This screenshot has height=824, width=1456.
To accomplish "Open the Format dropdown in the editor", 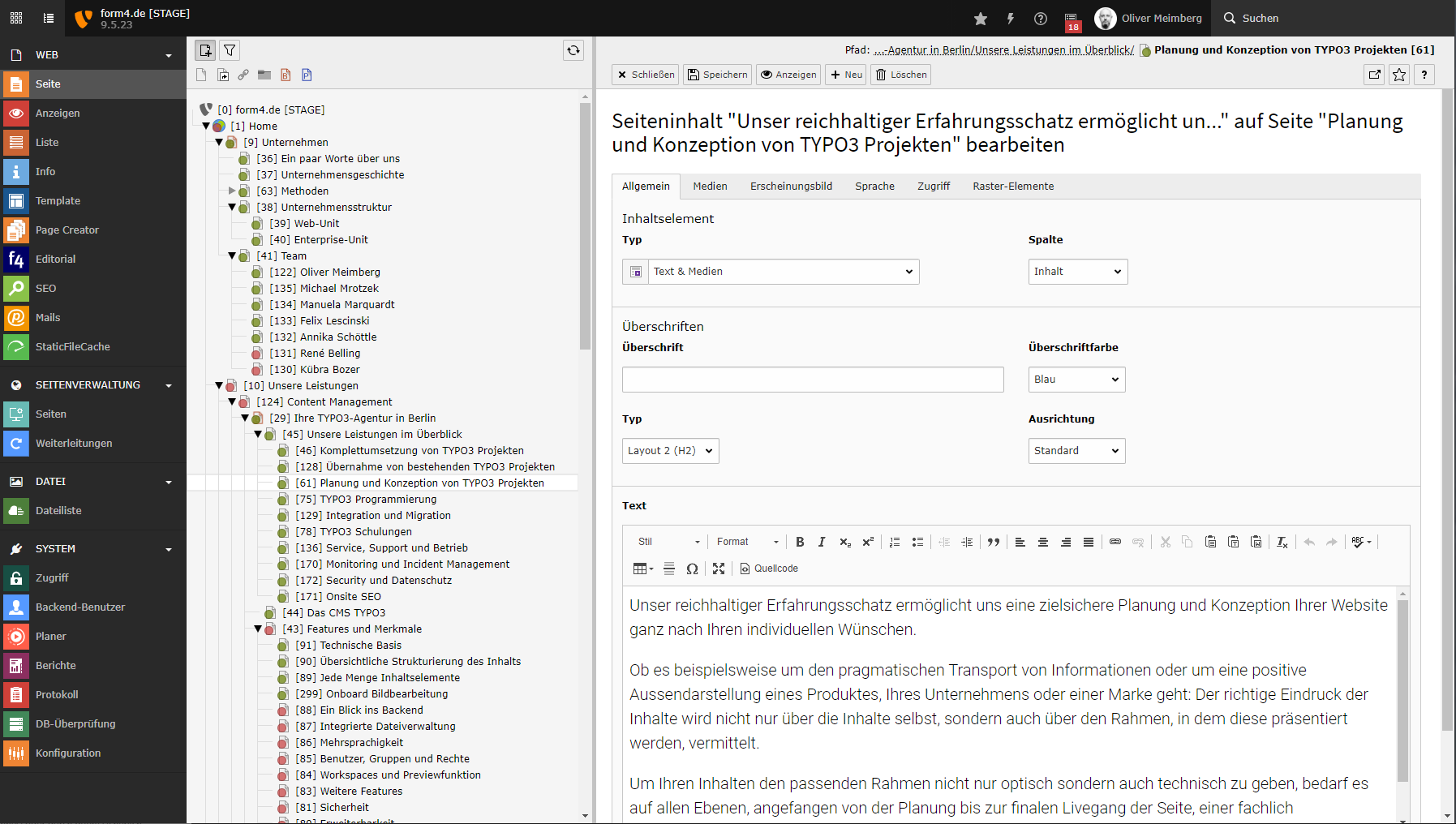I will tap(747, 542).
